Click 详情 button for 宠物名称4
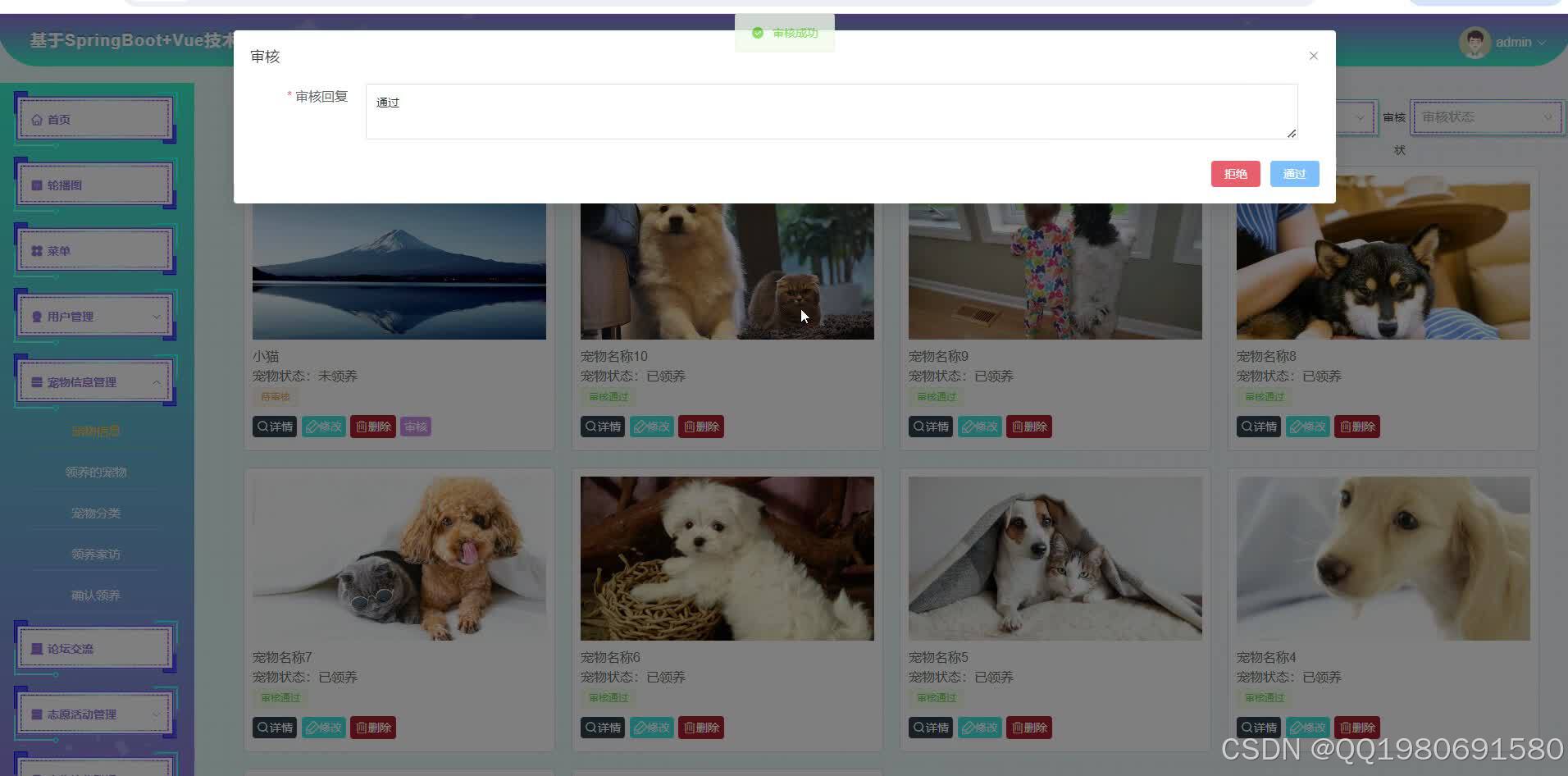The width and height of the screenshot is (1568, 776). point(1259,728)
